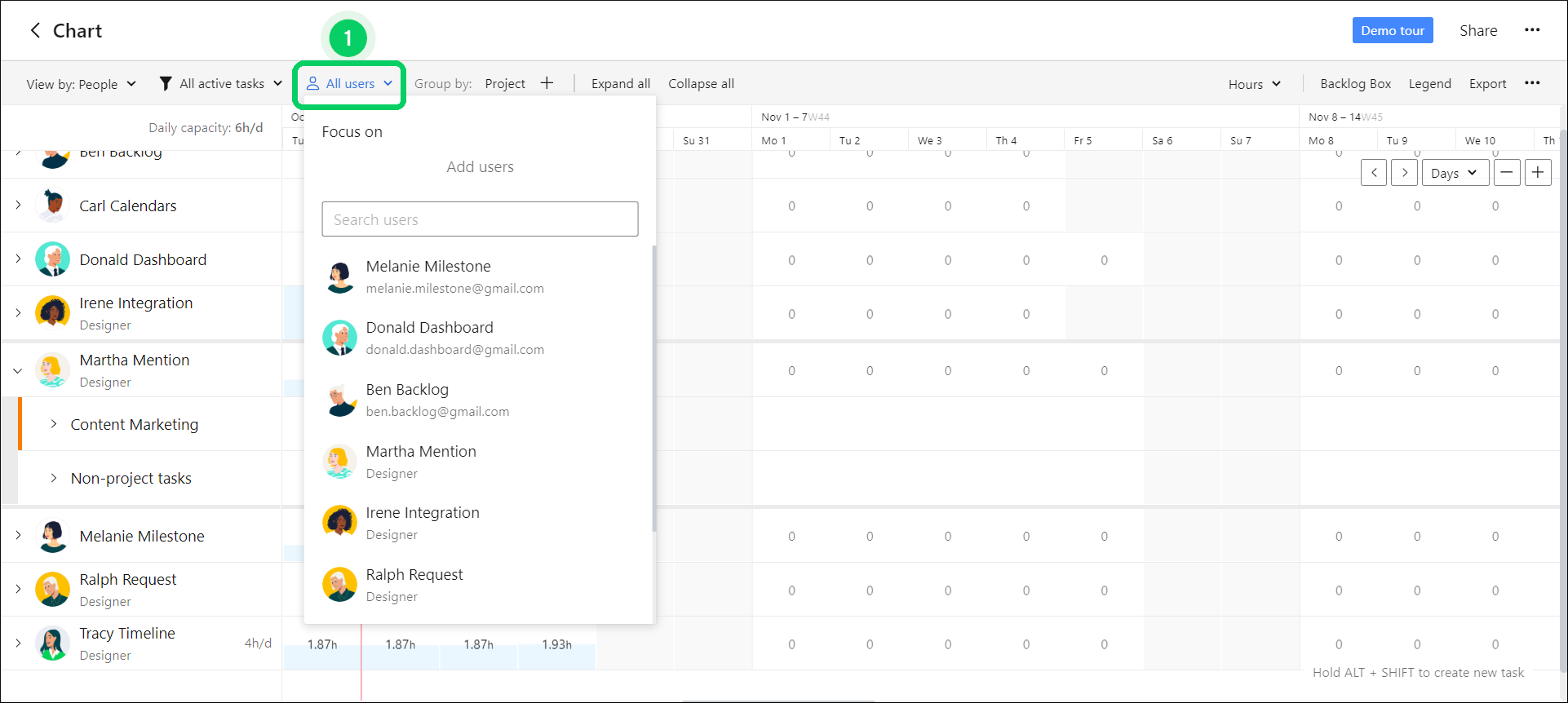Click Project grouping label
This screenshot has height=703, width=1568.
(505, 83)
